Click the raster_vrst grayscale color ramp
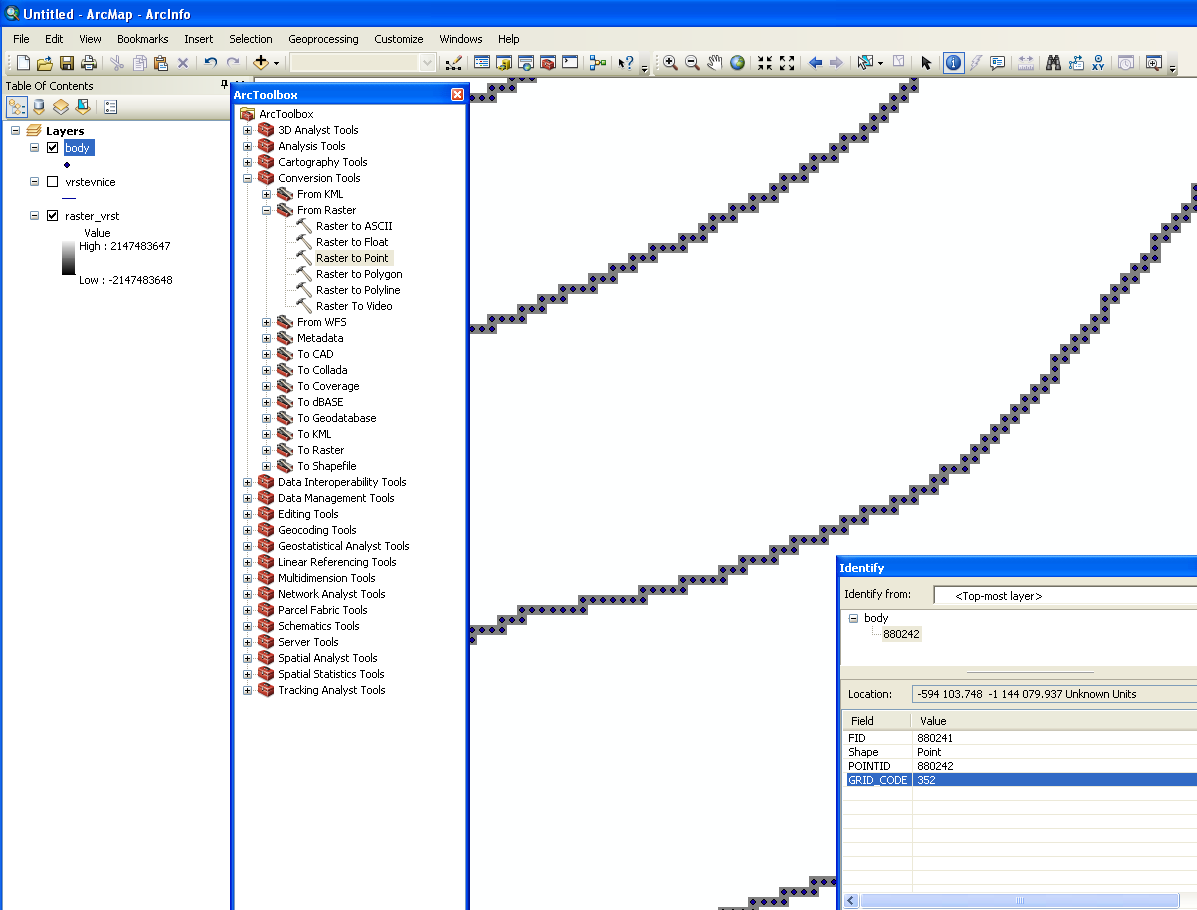Screen dimensions: 1197x910 click(69, 258)
